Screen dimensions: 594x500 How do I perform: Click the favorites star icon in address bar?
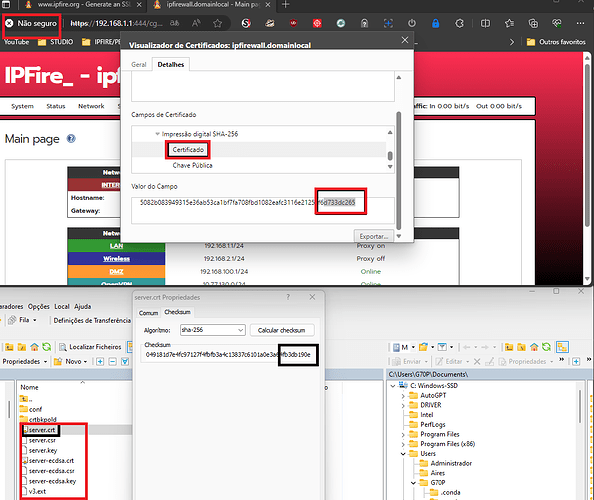point(217,23)
